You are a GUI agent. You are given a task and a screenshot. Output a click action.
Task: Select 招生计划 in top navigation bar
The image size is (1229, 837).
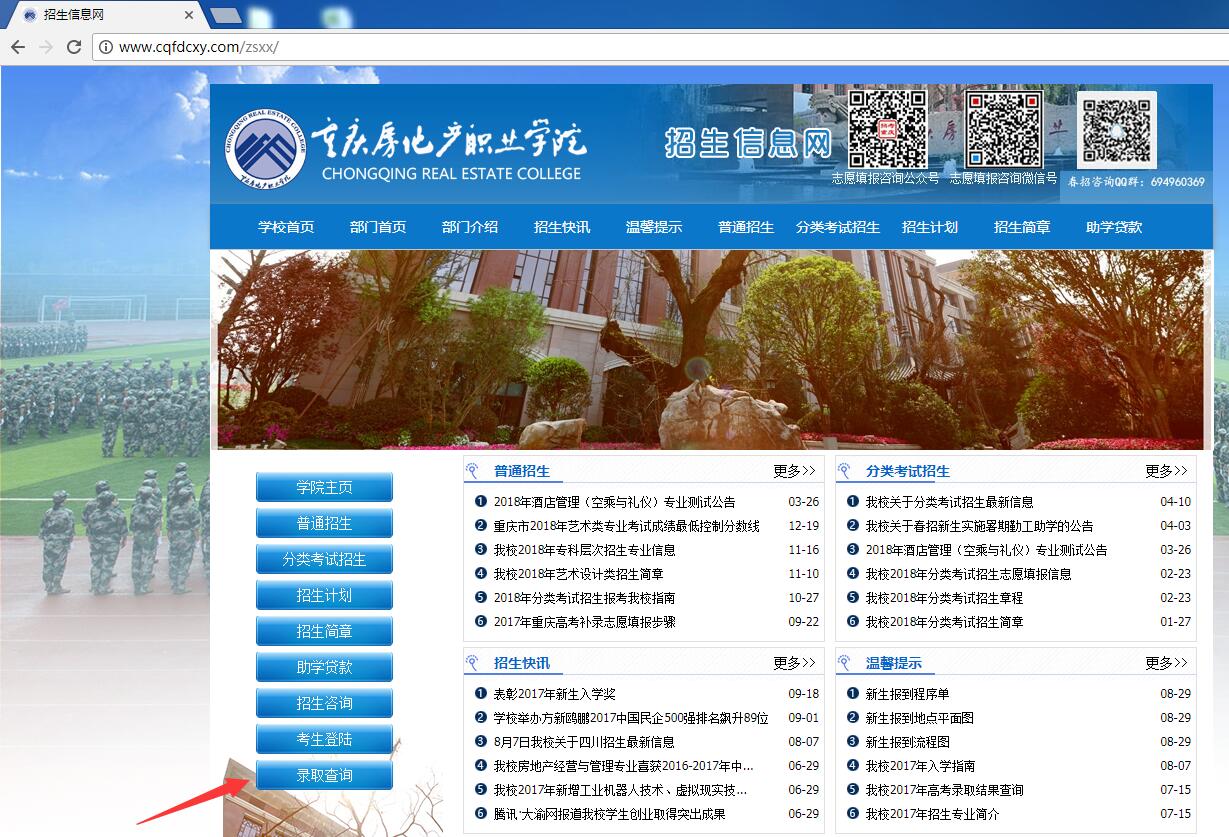(x=929, y=227)
